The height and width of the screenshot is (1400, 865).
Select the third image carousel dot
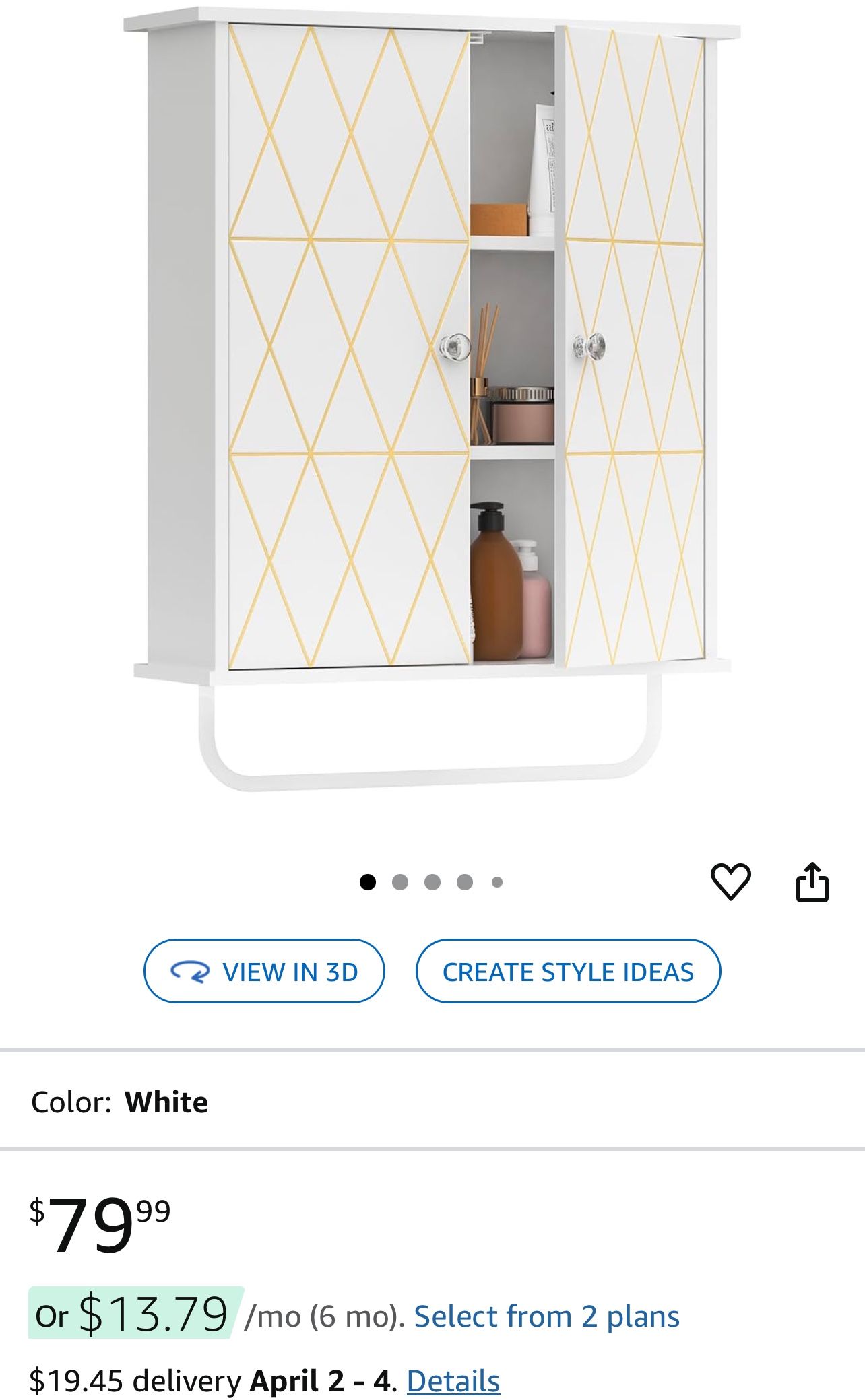click(x=433, y=882)
